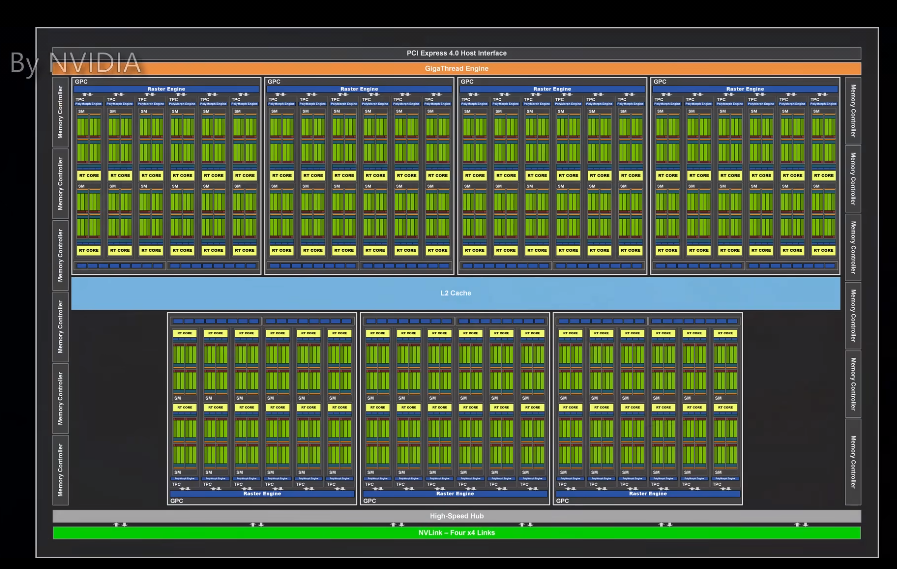Click the bottommost Memory Controller on the left edge
The width and height of the screenshot is (897, 569).
(60, 470)
